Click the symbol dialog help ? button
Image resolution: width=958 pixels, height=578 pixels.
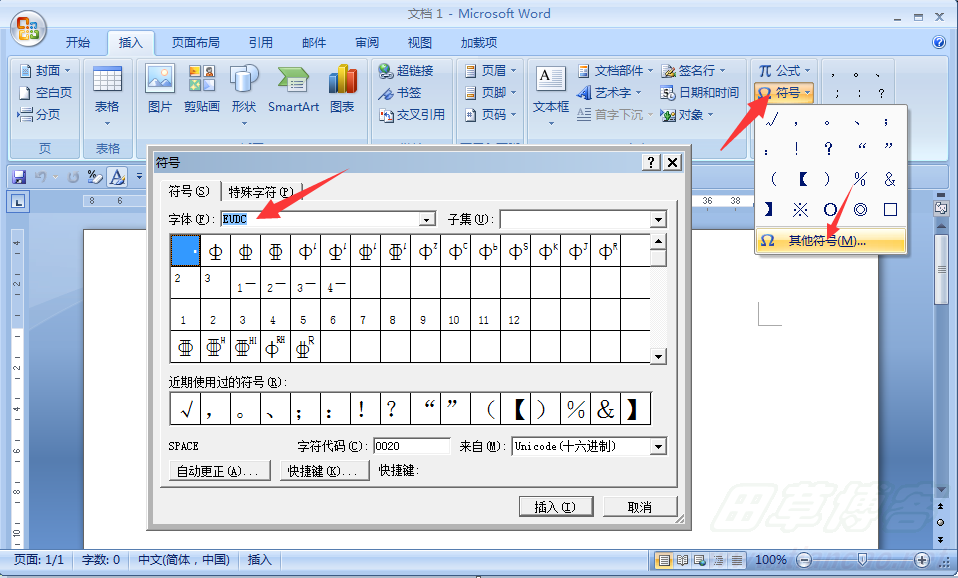click(651, 162)
